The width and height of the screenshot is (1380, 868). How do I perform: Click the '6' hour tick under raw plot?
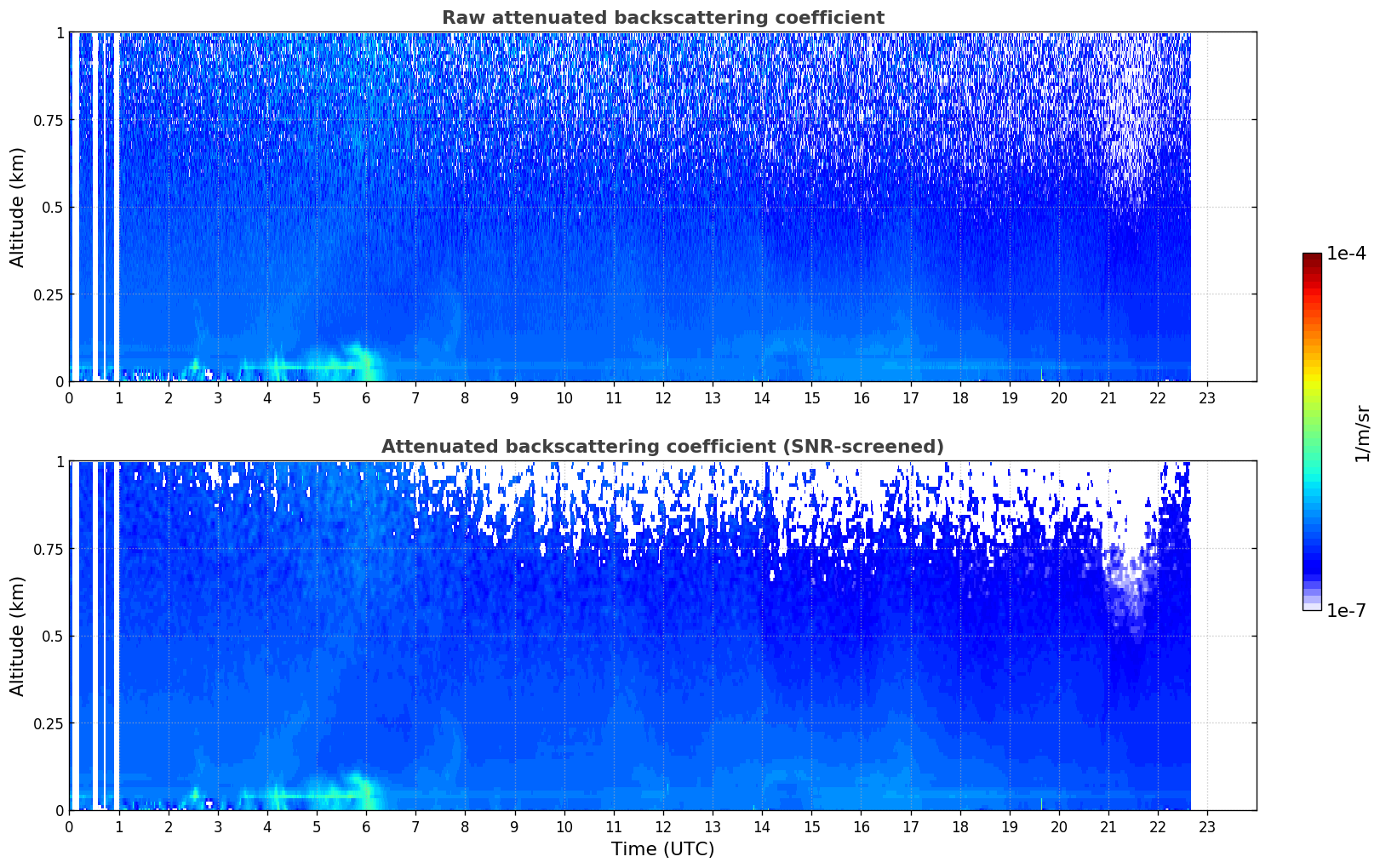366,397
